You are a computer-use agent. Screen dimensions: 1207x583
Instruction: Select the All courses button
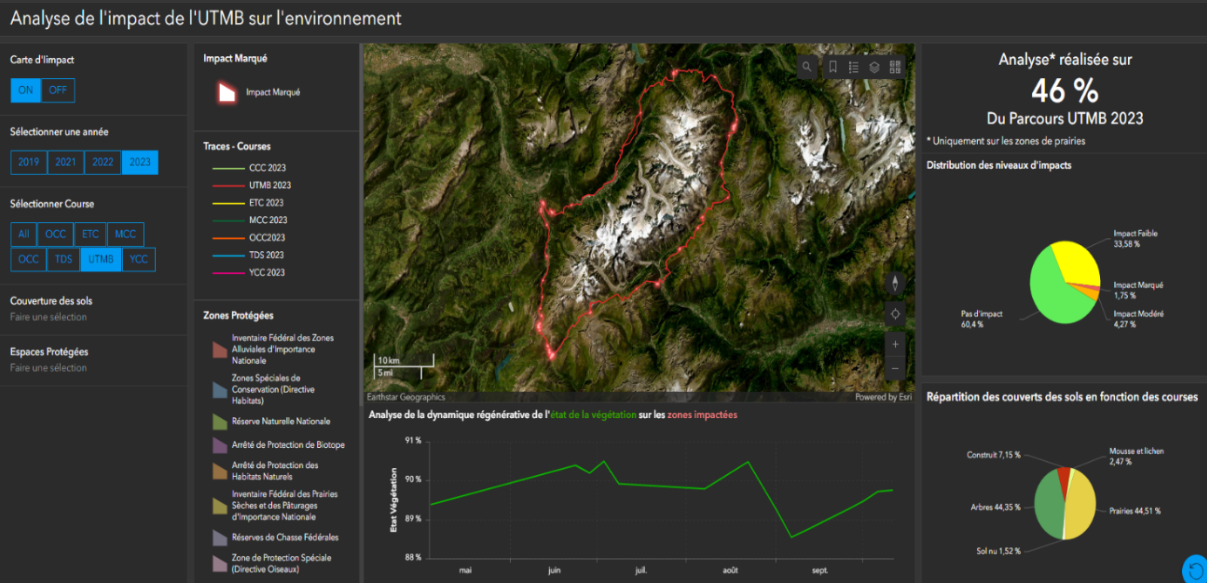24,234
